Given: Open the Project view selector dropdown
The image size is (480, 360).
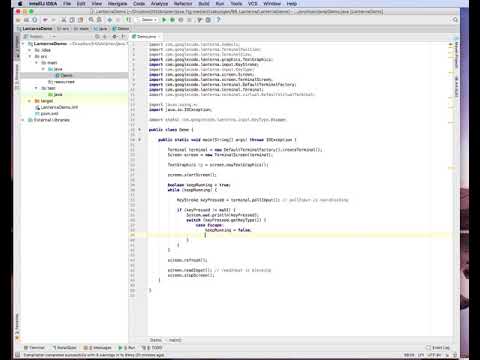Looking at the screenshot, I should (37, 36).
